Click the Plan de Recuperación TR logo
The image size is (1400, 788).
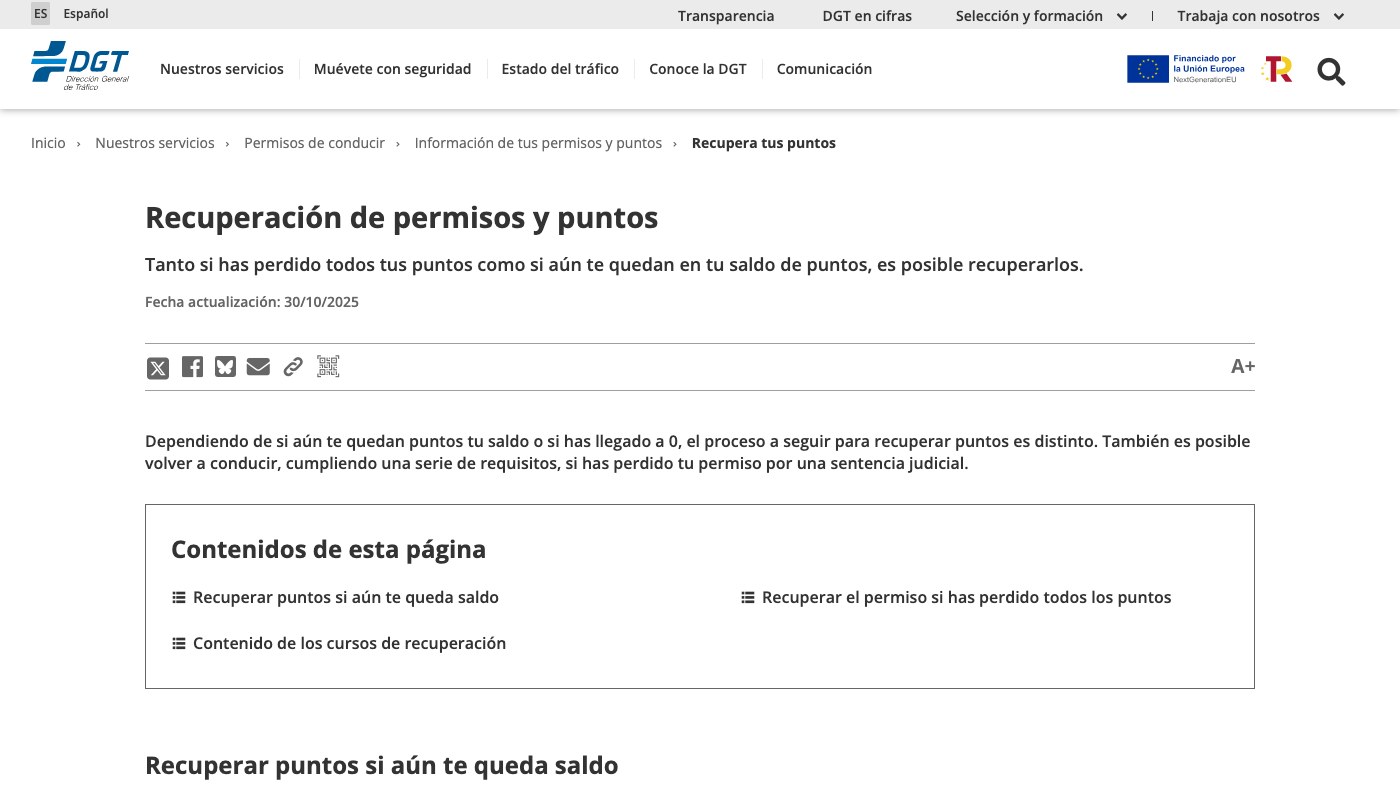coord(1278,69)
